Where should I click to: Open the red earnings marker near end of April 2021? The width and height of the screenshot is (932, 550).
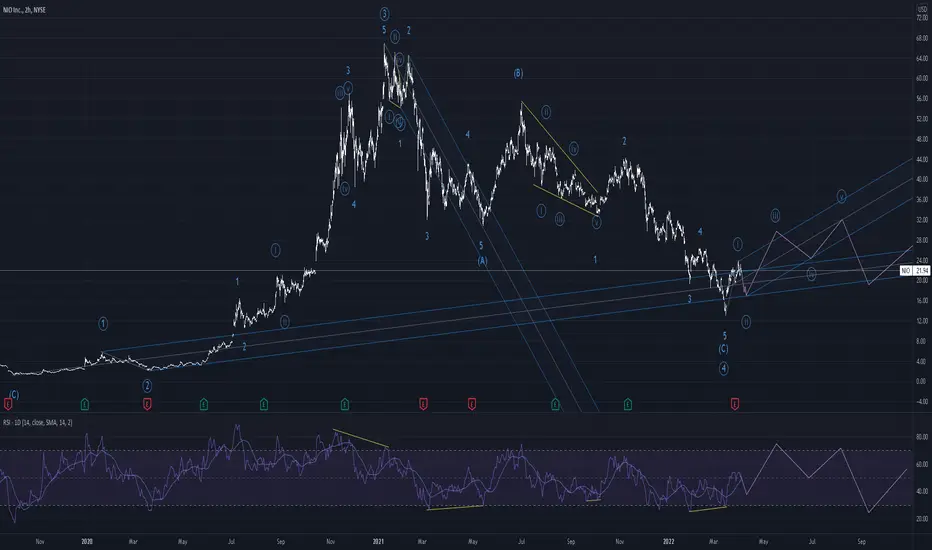tap(472, 404)
